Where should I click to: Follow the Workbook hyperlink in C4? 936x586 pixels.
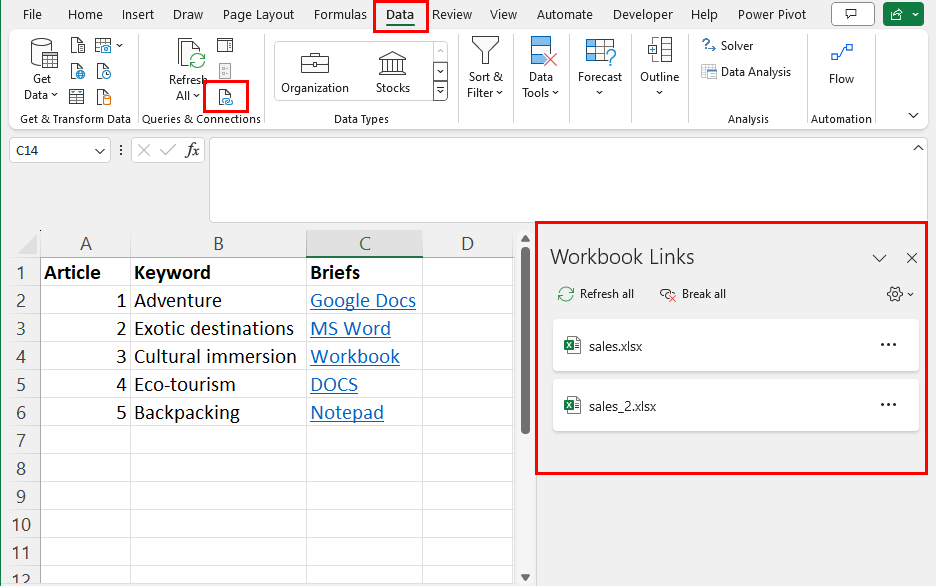point(355,356)
